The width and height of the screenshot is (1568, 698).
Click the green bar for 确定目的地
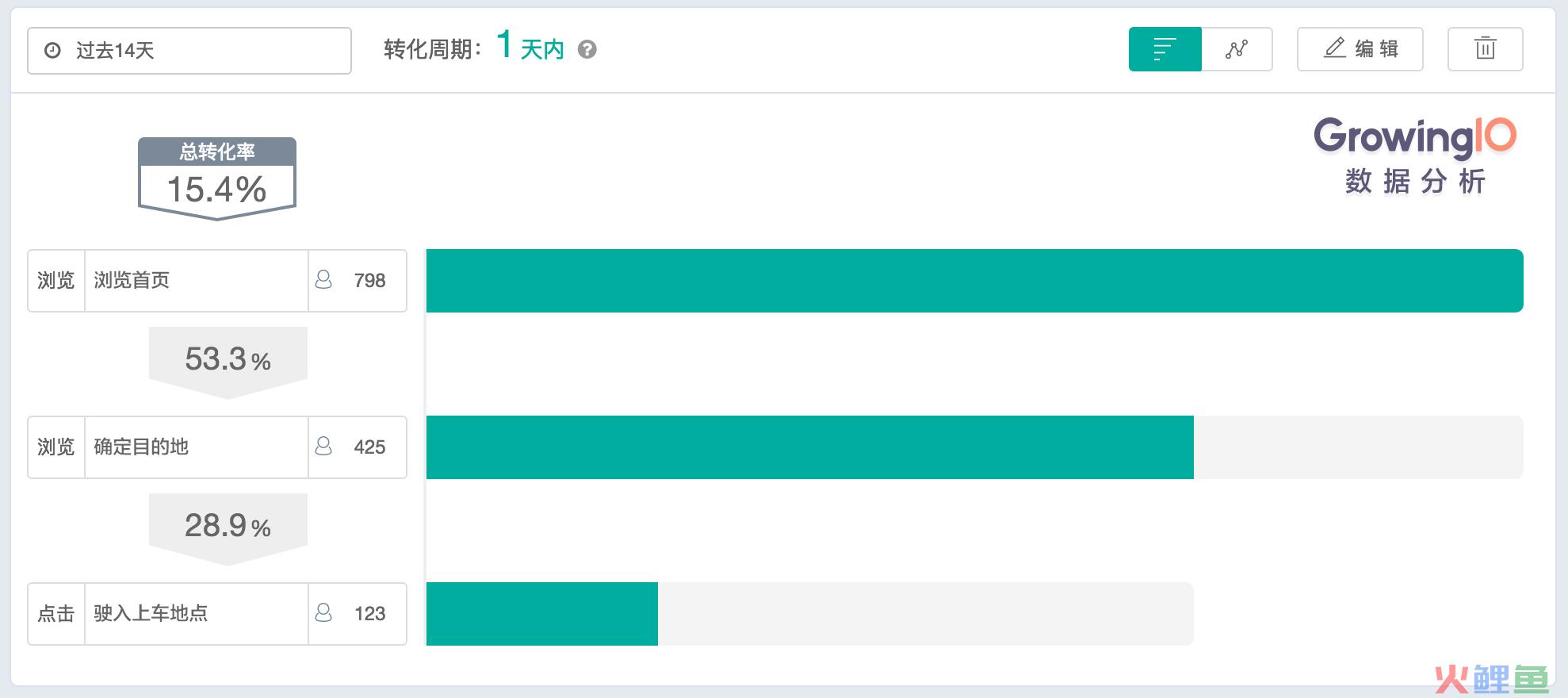(x=809, y=447)
